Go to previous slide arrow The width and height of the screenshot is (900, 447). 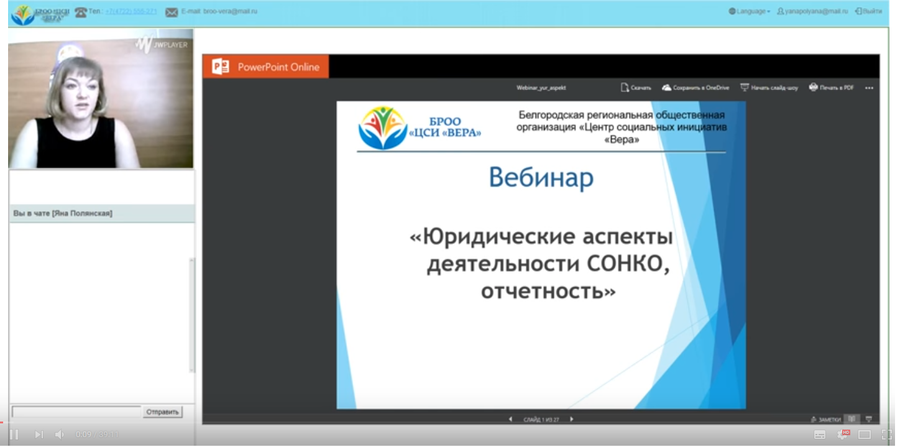(x=510, y=419)
